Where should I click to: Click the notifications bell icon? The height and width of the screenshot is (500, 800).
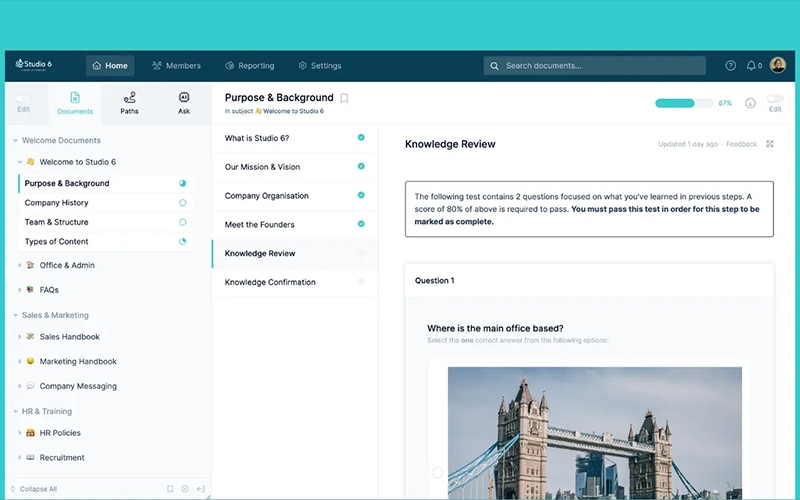[x=751, y=66]
